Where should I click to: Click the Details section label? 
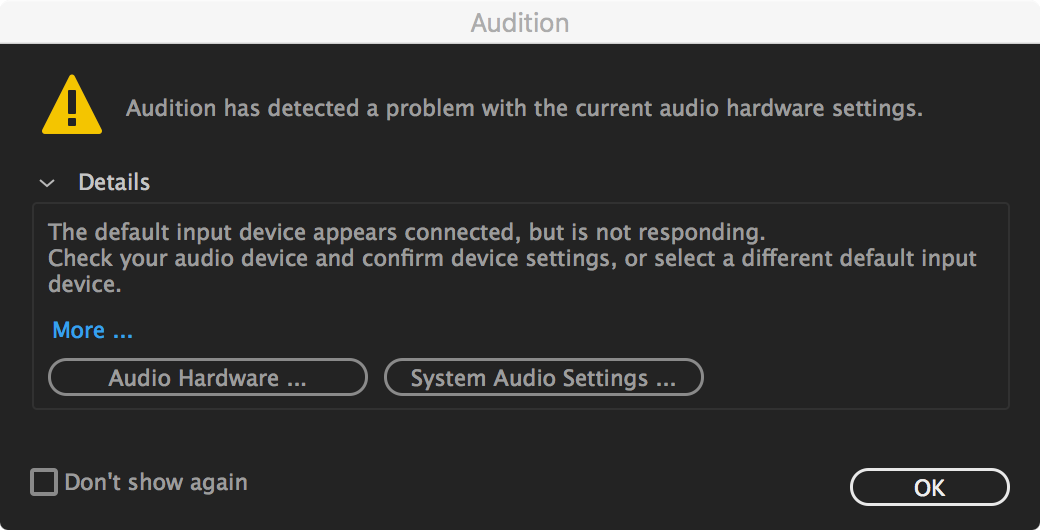tap(114, 183)
